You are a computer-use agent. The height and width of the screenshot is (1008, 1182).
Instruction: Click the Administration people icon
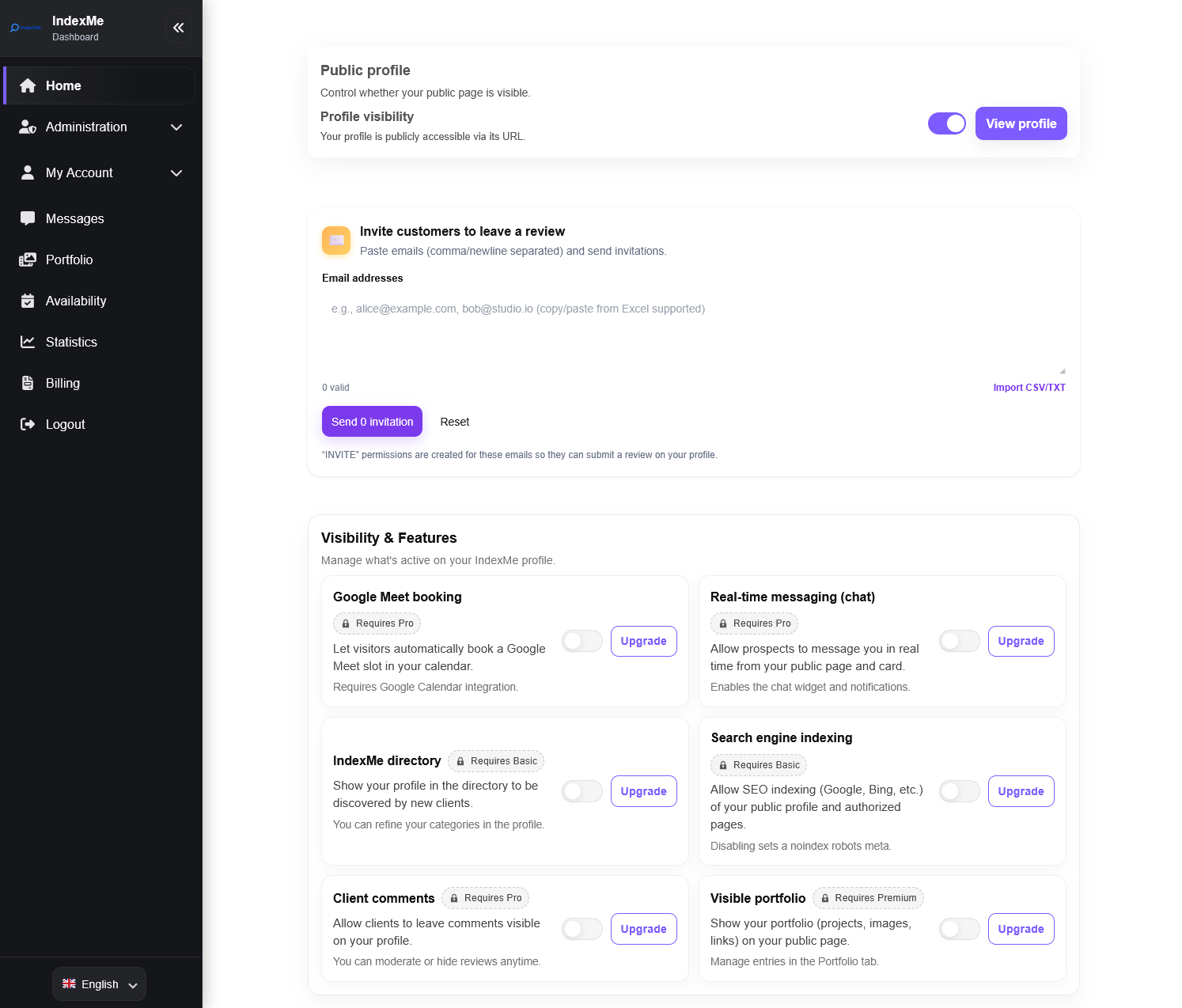[x=28, y=127]
